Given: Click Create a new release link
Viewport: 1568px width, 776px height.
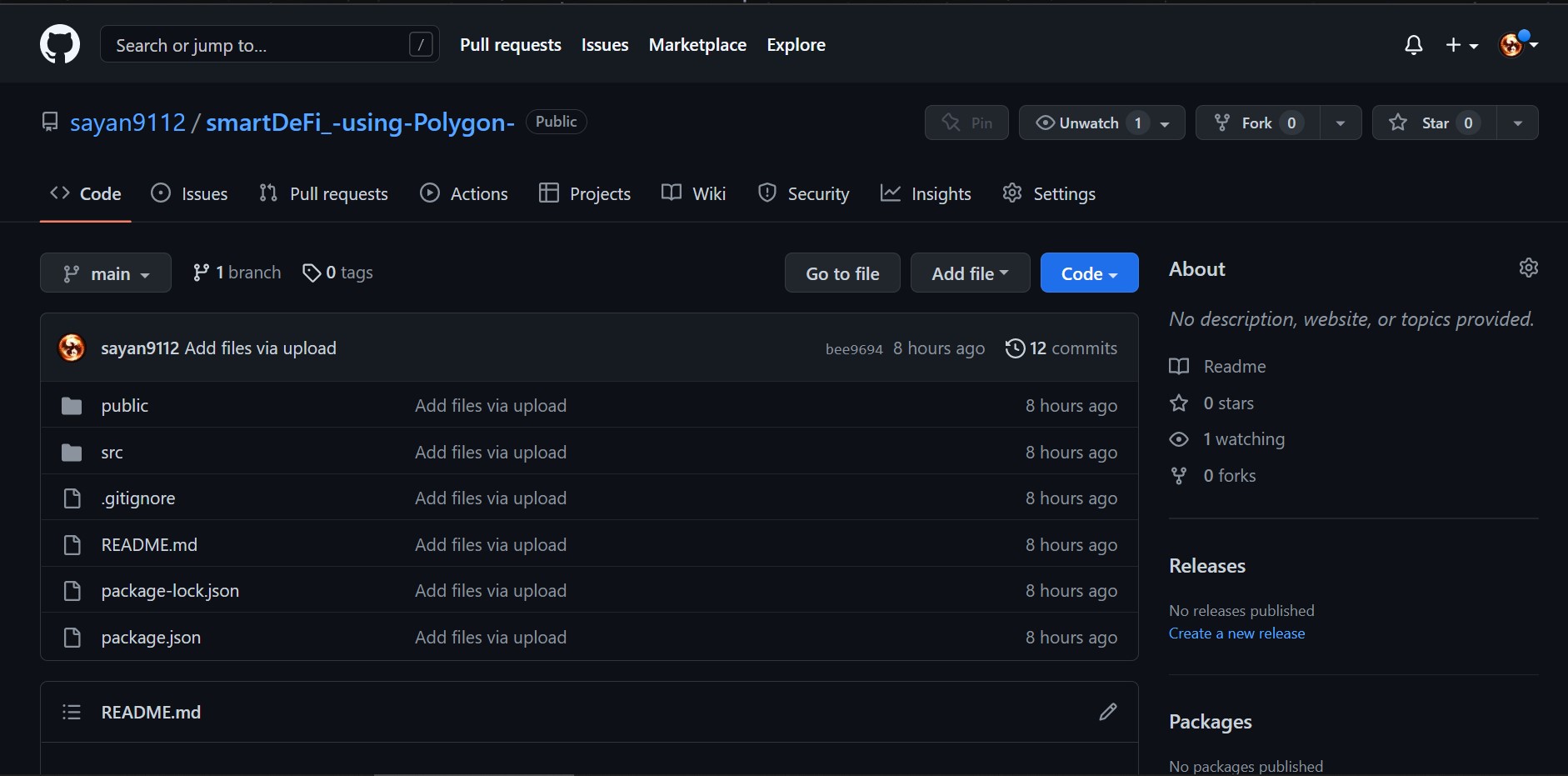Looking at the screenshot, I should (x=1236, y=633).
